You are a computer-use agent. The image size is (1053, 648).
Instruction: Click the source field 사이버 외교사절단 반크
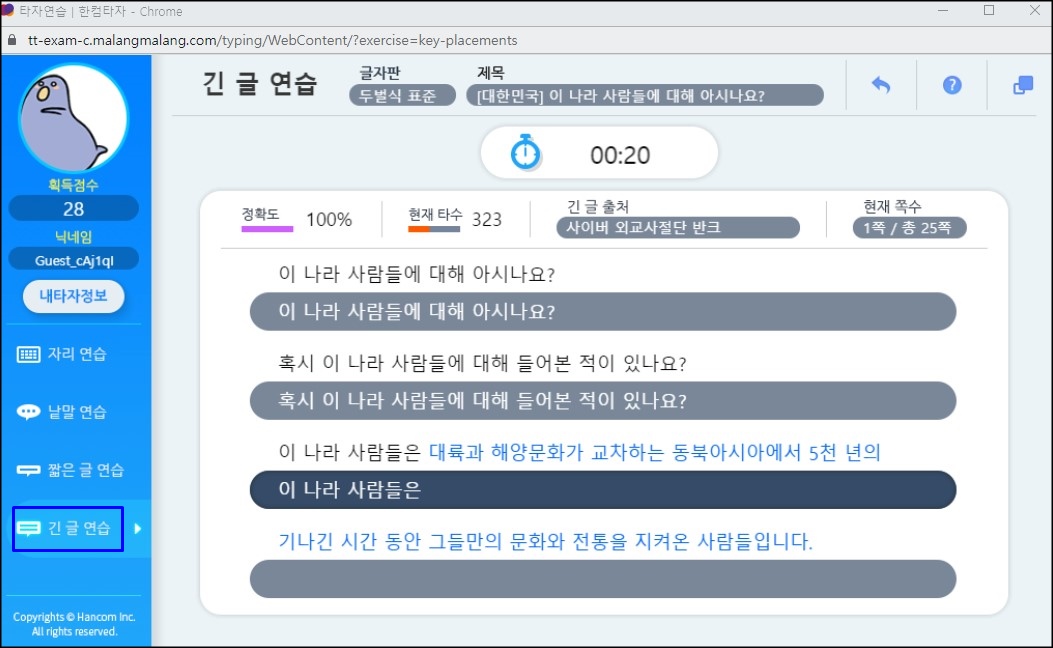(x=678, y=228)
